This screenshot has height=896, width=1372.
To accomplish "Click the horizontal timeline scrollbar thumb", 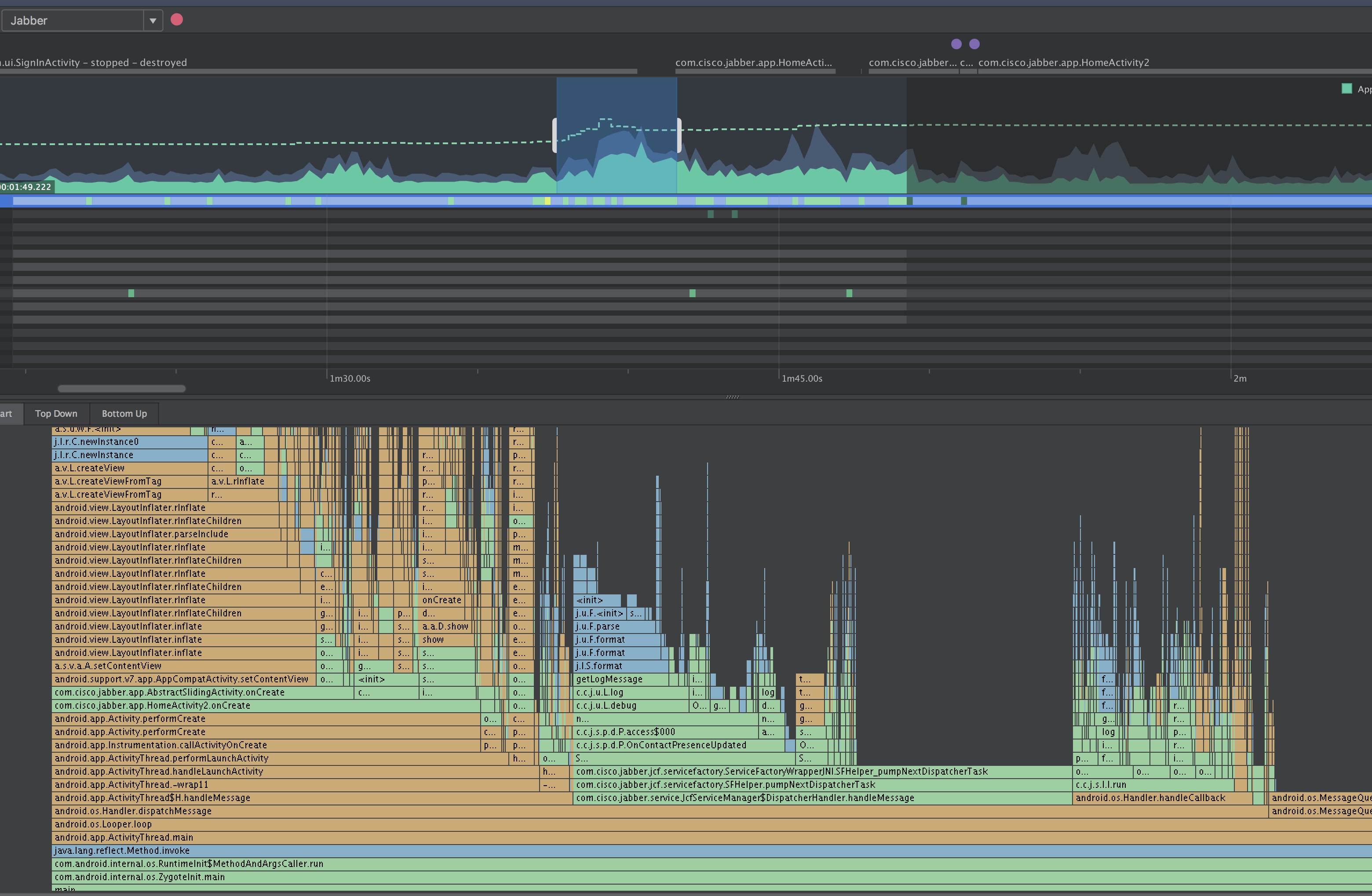I will [x=122, y=388].
